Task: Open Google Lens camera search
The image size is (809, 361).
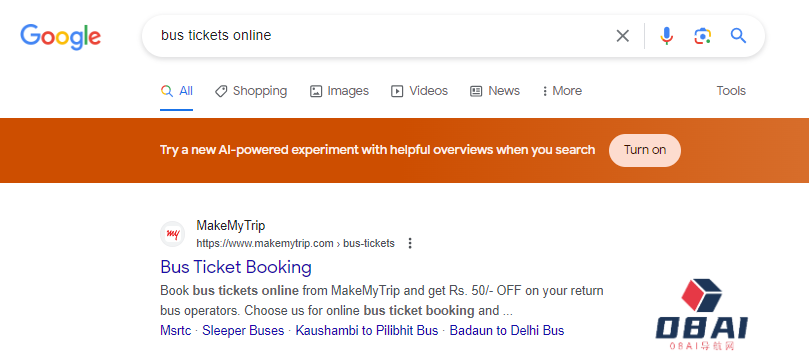Action: [702, 36]
